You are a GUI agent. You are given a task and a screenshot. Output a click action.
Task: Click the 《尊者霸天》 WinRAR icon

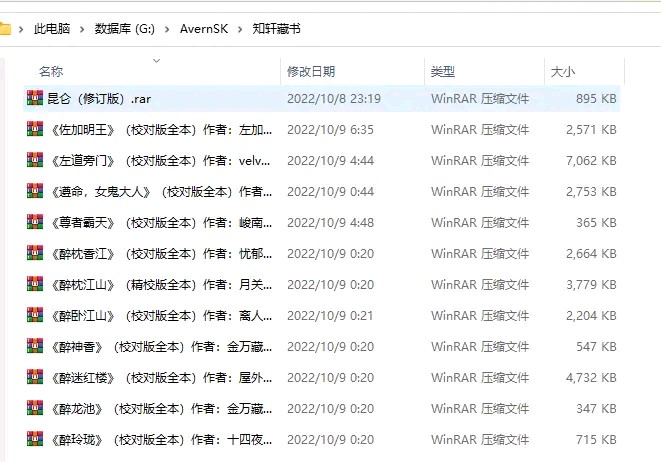[x=35, y=223]
